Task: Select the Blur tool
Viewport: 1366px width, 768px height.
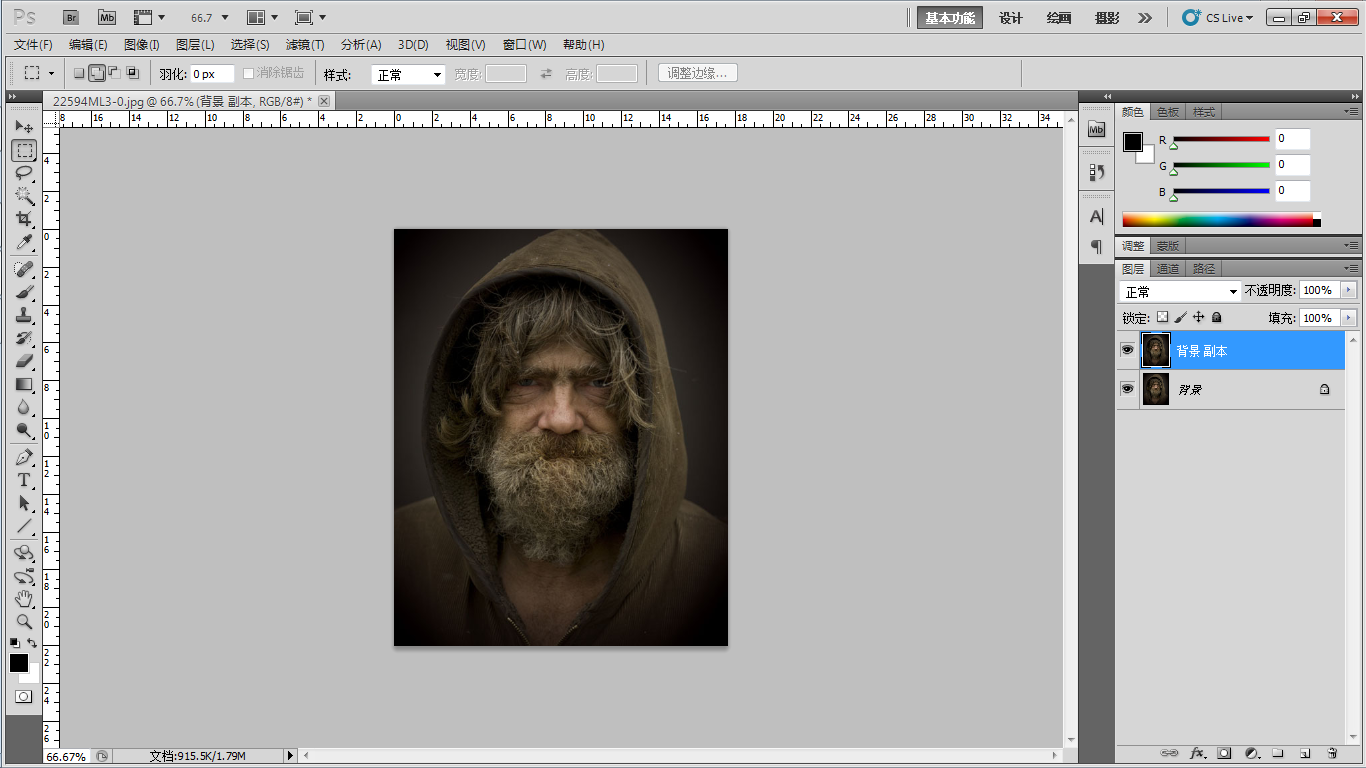Action: tap(24, 407)
